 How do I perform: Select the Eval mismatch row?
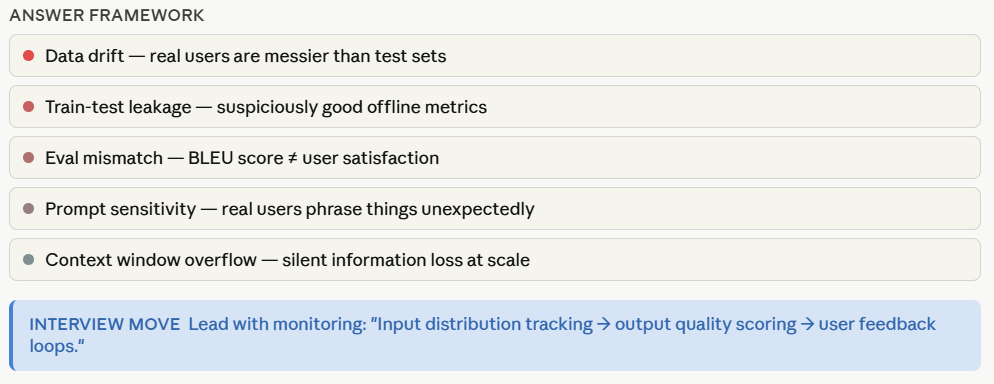pos(494,158)
